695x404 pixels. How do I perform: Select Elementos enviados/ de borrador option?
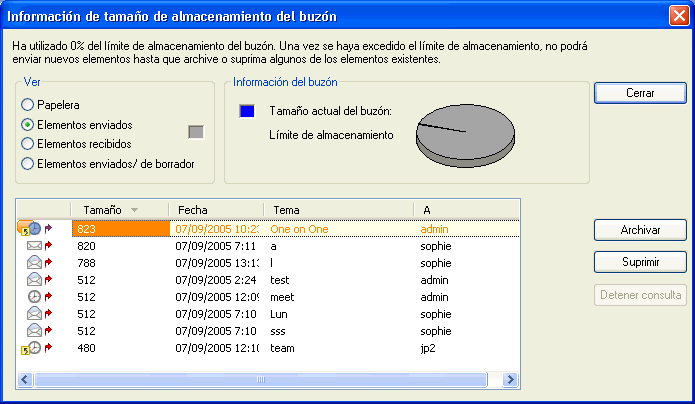click(x=27, y=164)
